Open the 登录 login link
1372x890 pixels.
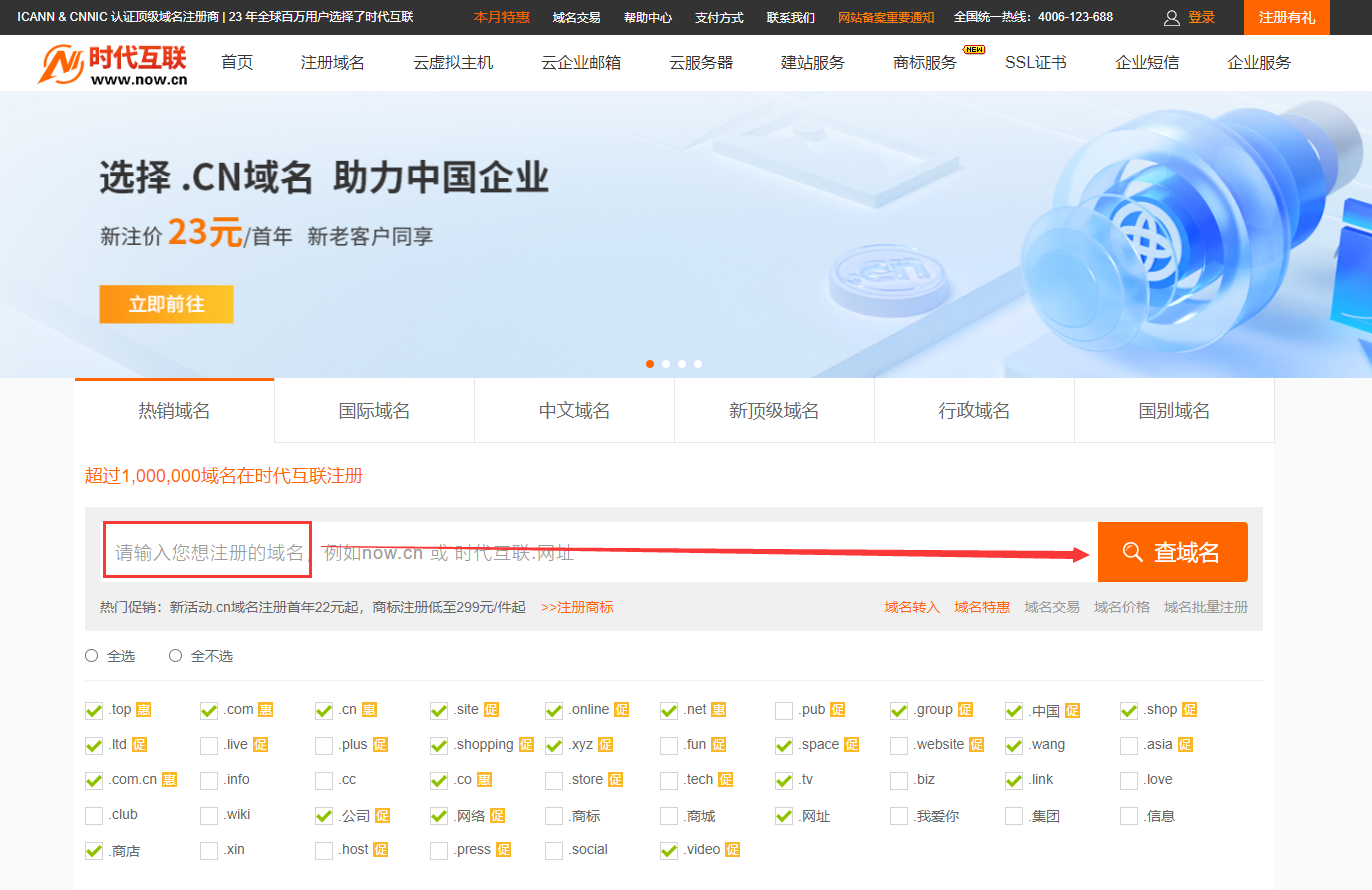1201,17
